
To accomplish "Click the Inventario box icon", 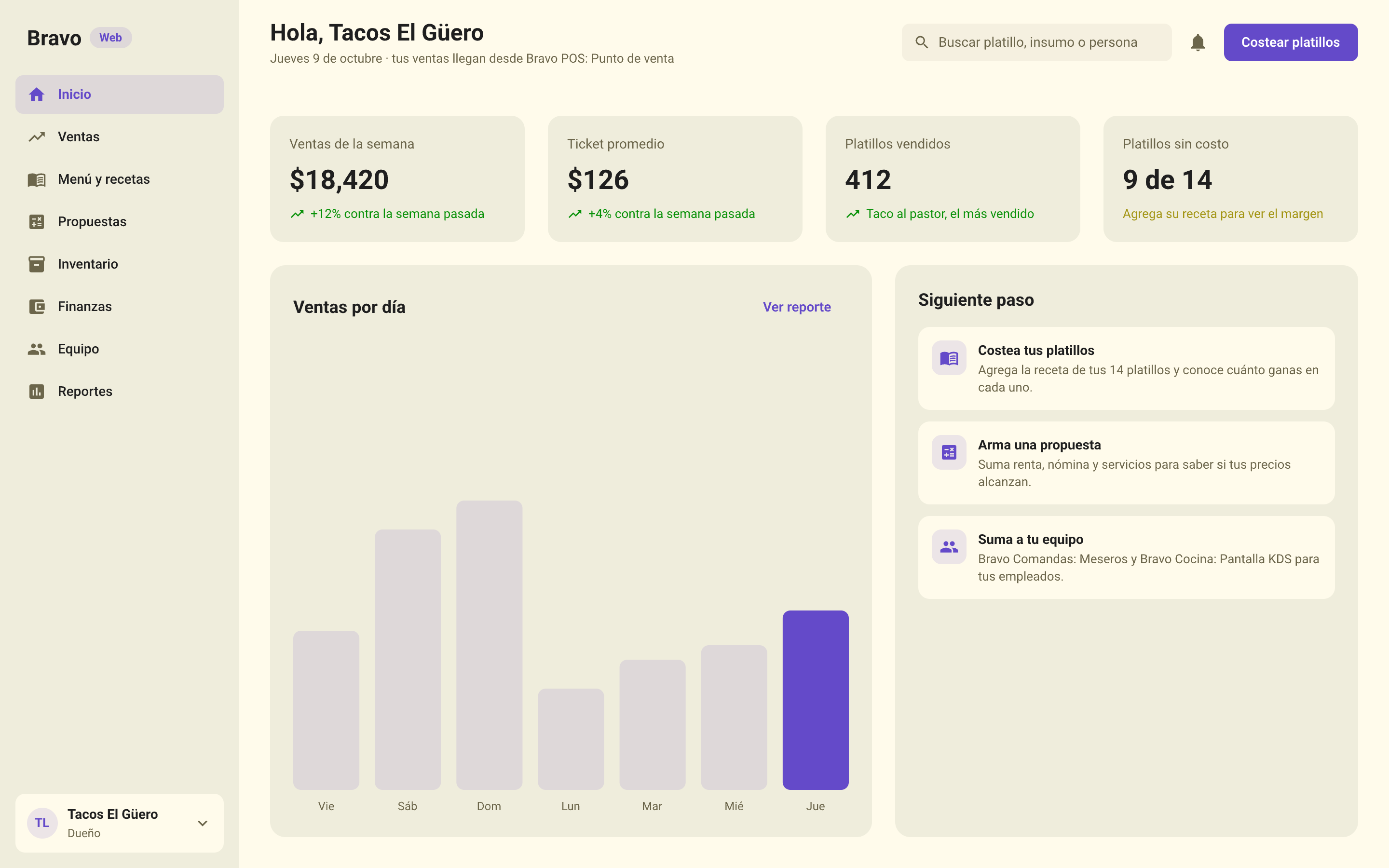I will point(37,264).
